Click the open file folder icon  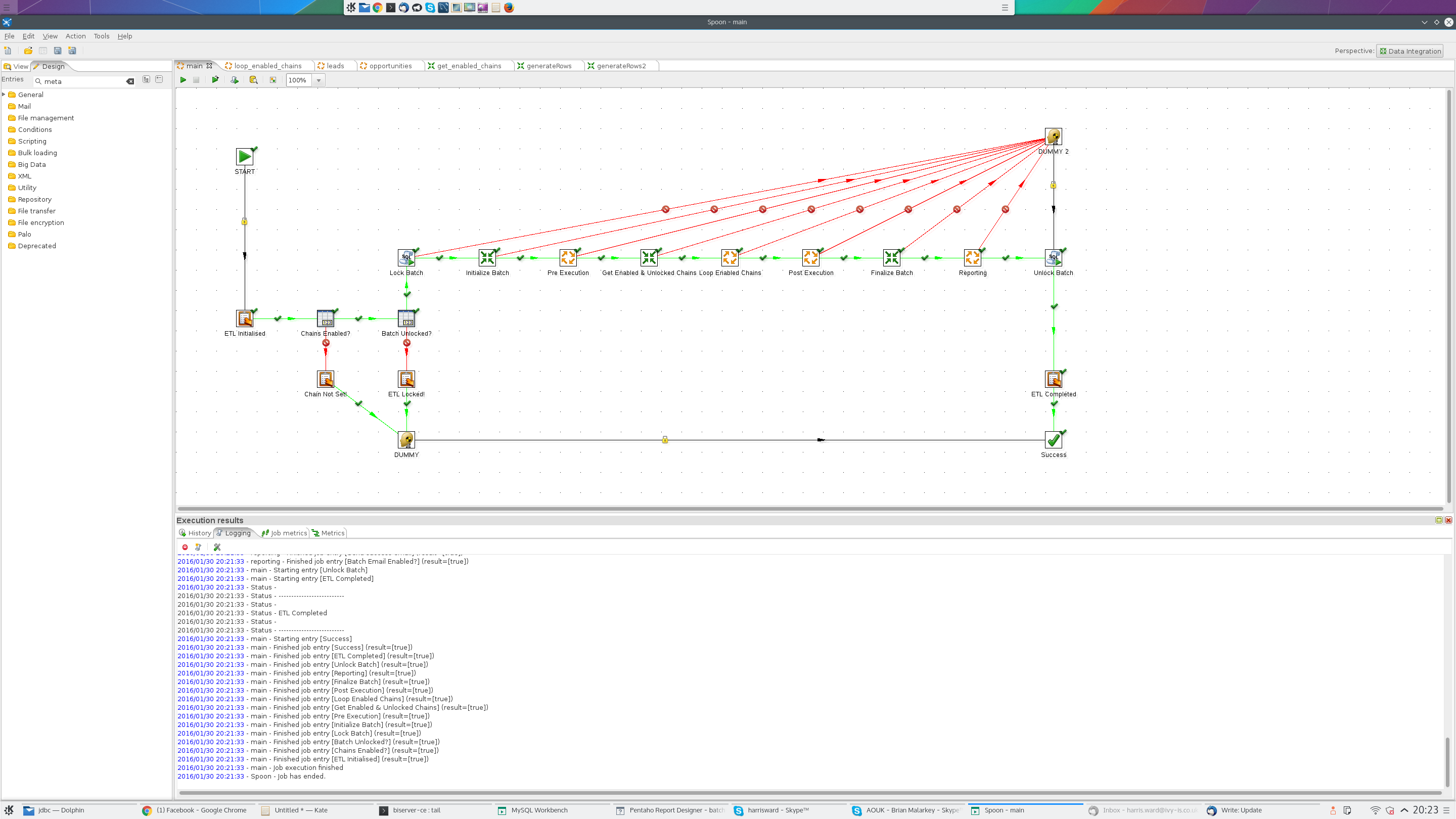coord(28,51)
